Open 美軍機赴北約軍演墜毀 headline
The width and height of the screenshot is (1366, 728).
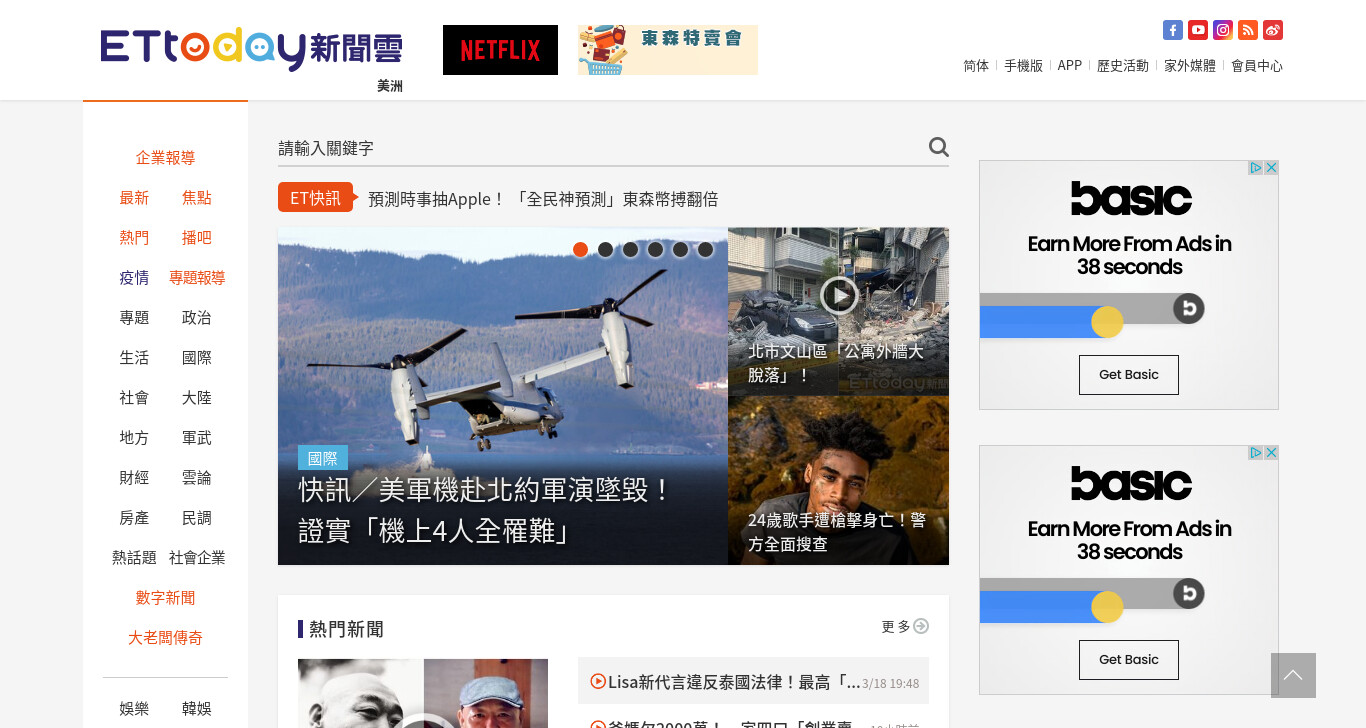tap(486, 510)
